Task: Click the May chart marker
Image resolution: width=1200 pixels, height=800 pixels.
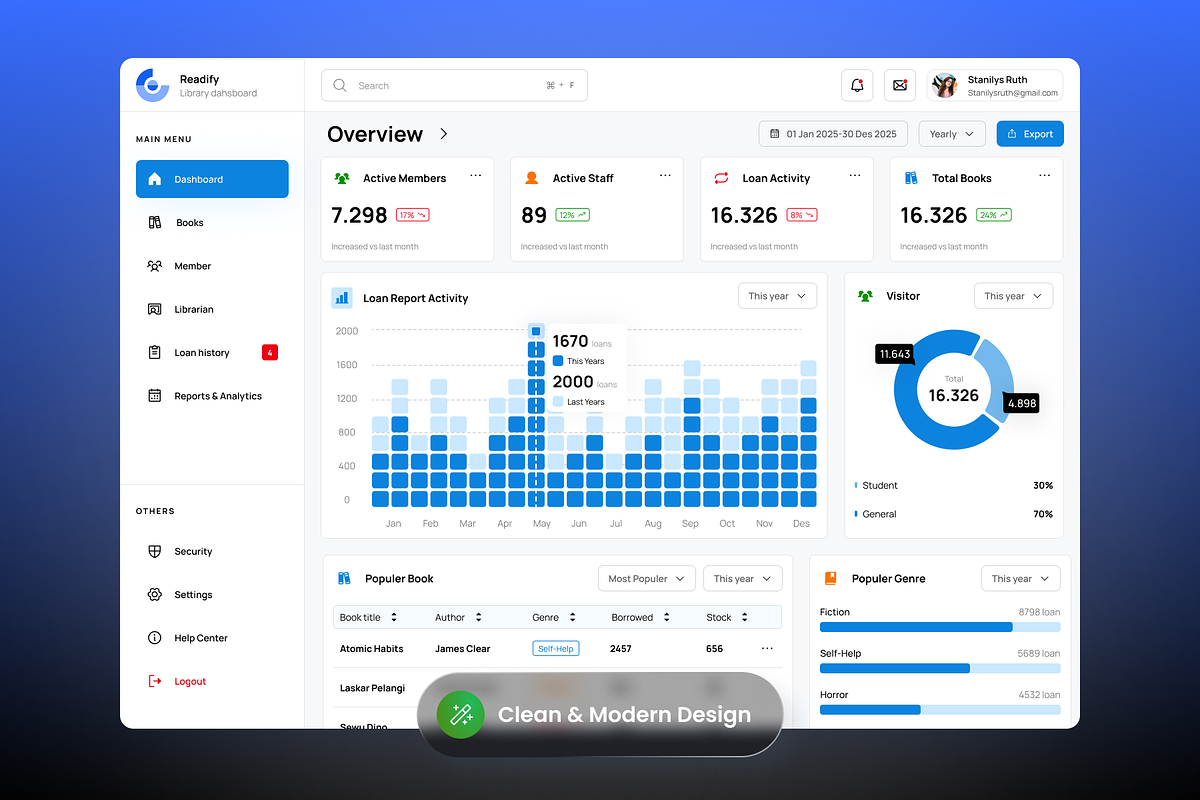Action: (536, 331)
